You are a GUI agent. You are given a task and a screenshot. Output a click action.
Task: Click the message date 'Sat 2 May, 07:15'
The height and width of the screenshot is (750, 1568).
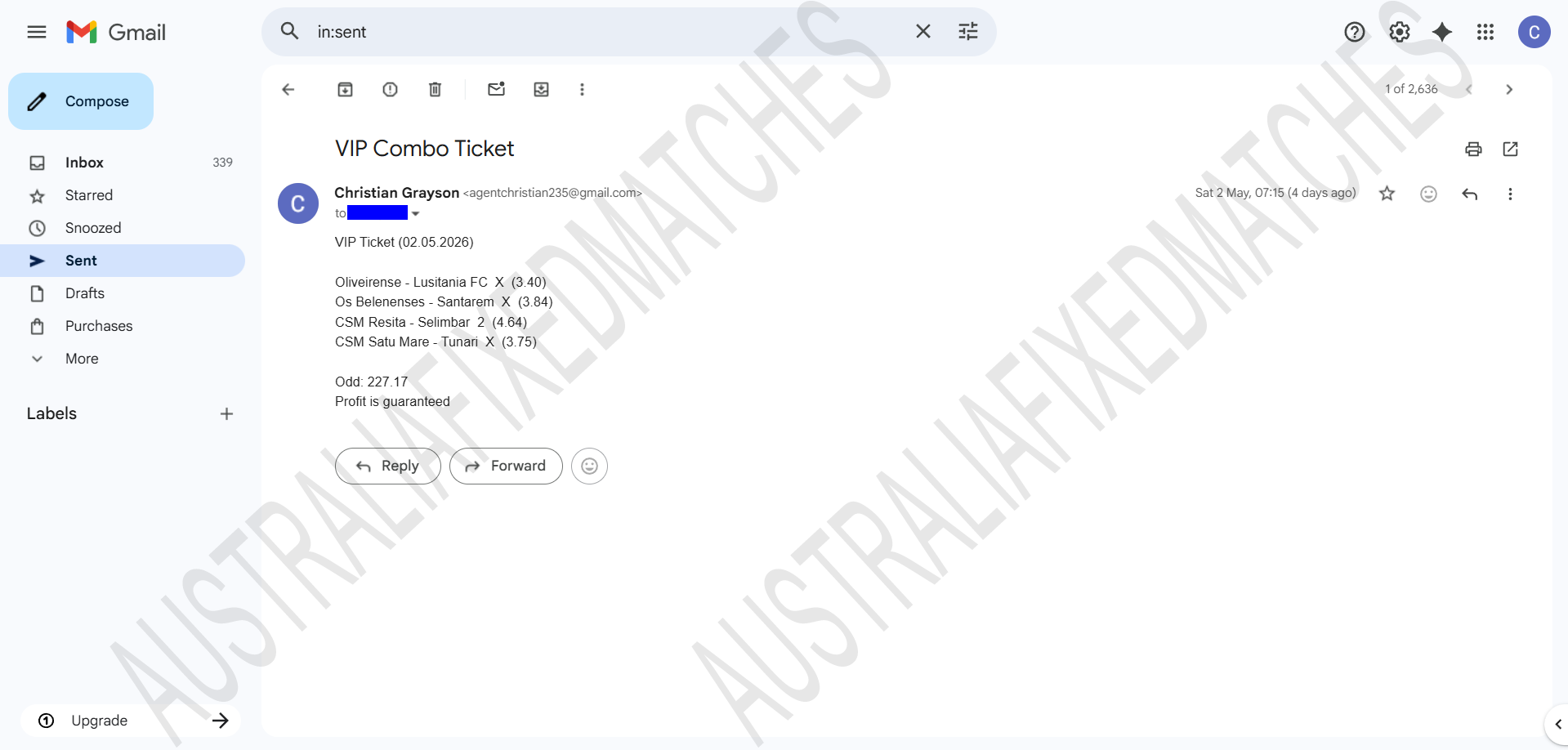tap(1240, 193)
